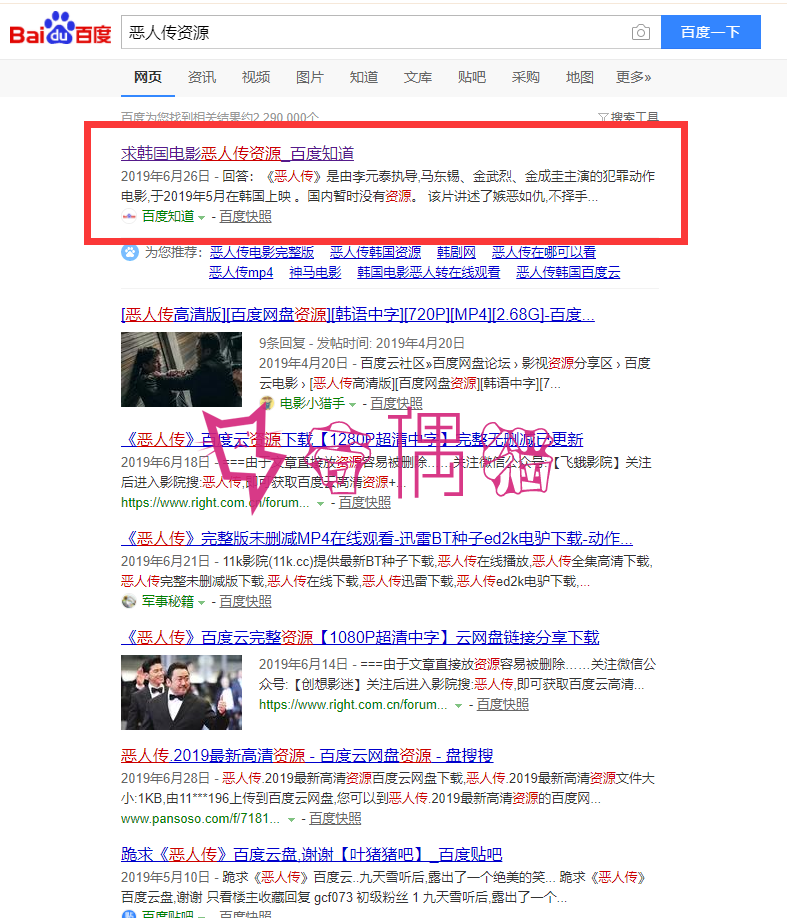Open [恶人传高清版][百度网盘资源] 720P result
The width and height of the screenshot is (787, 918).
(x=358, y=314)
